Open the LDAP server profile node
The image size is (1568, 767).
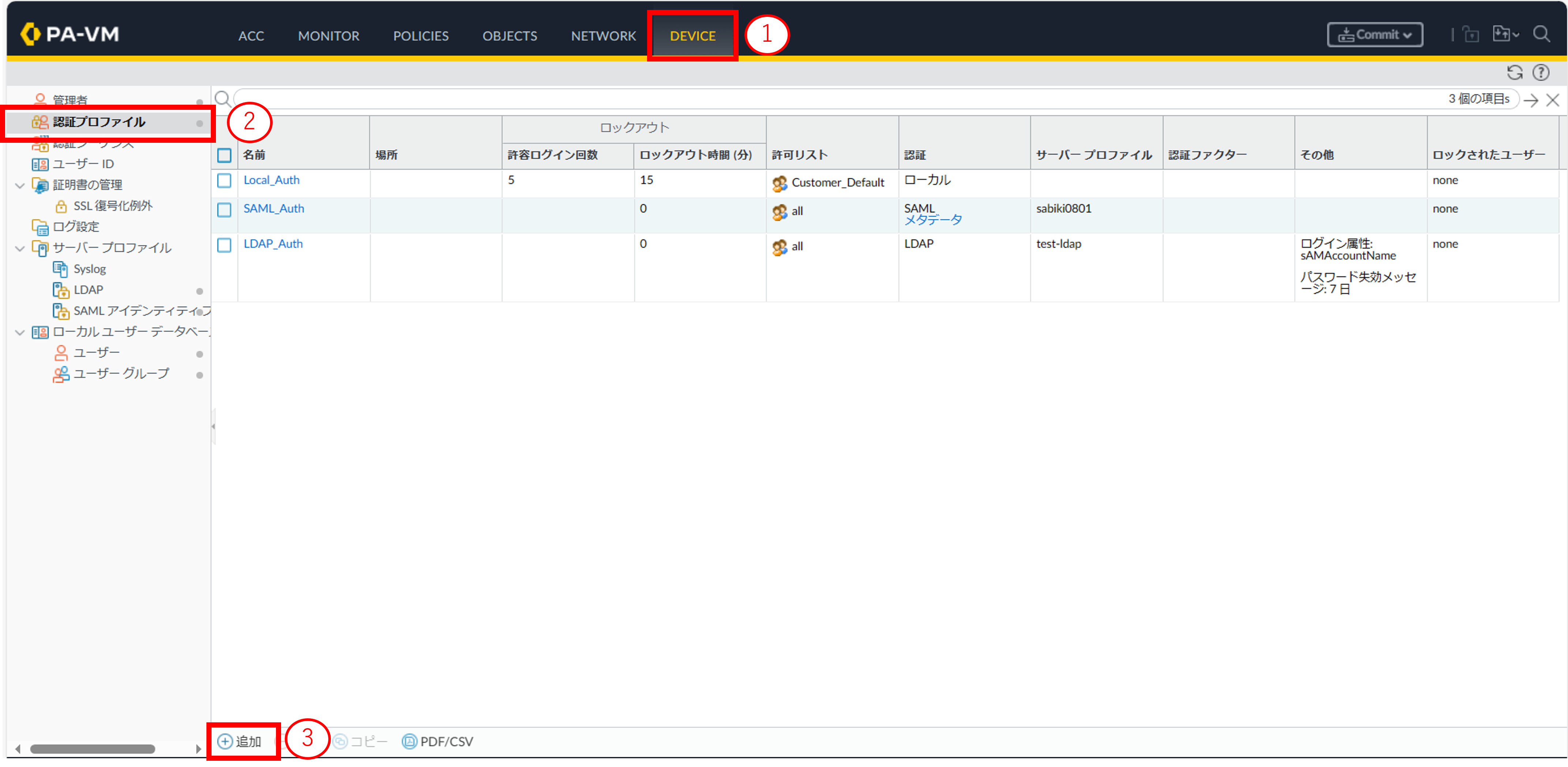point(88,290)
